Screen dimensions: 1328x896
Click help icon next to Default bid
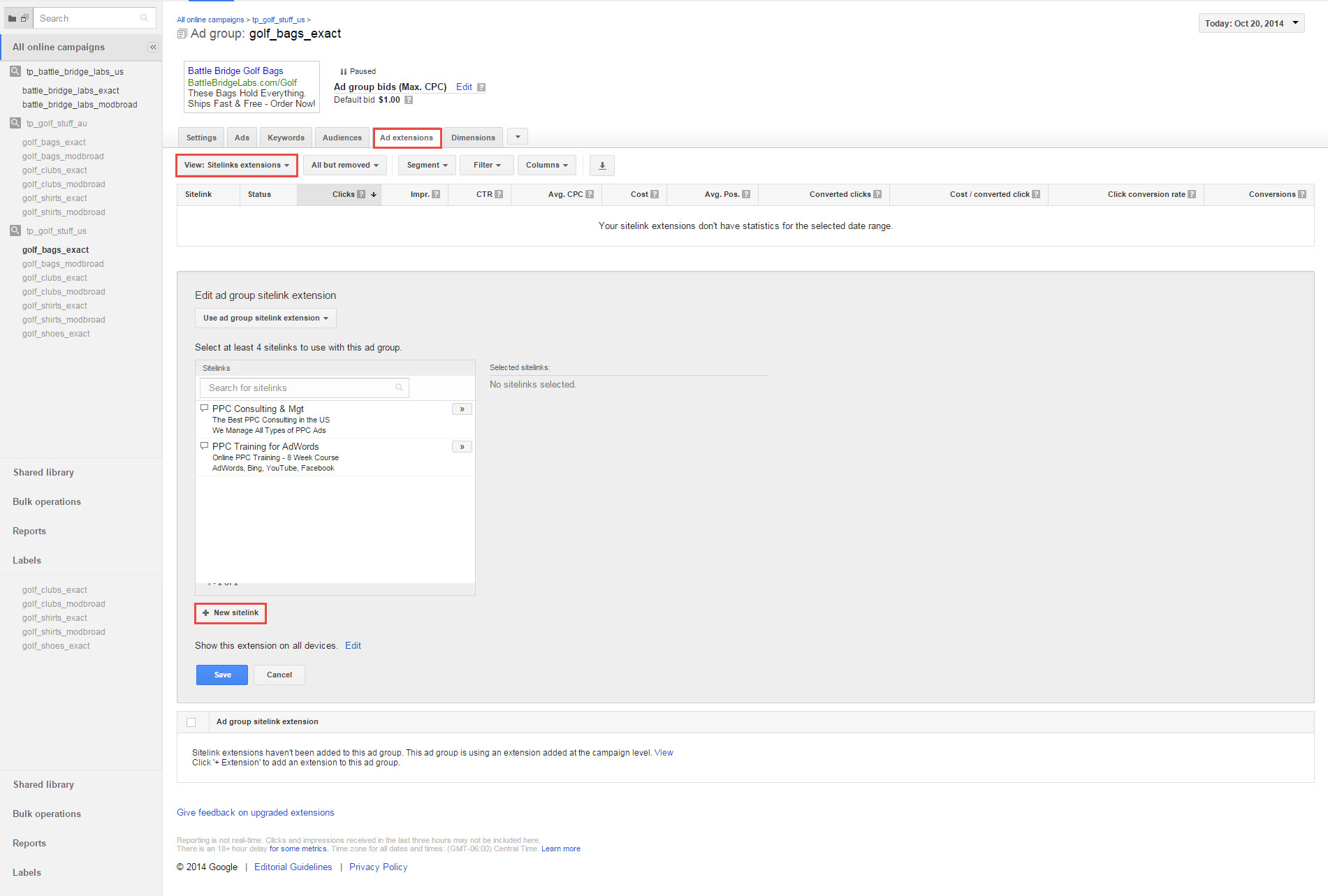409,100
